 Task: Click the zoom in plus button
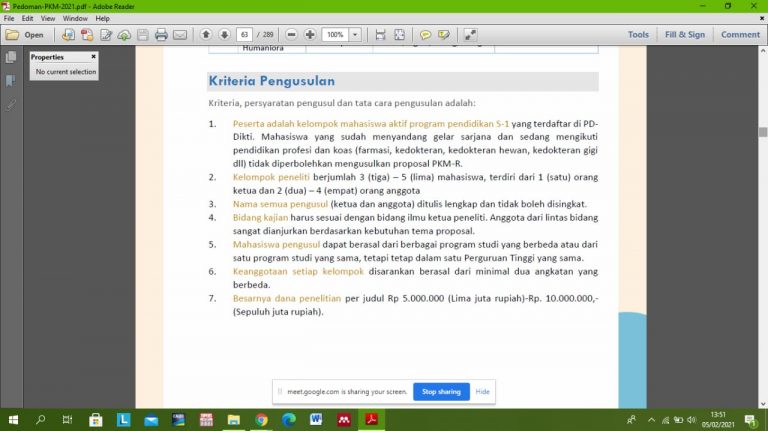[x=310, y=35]
